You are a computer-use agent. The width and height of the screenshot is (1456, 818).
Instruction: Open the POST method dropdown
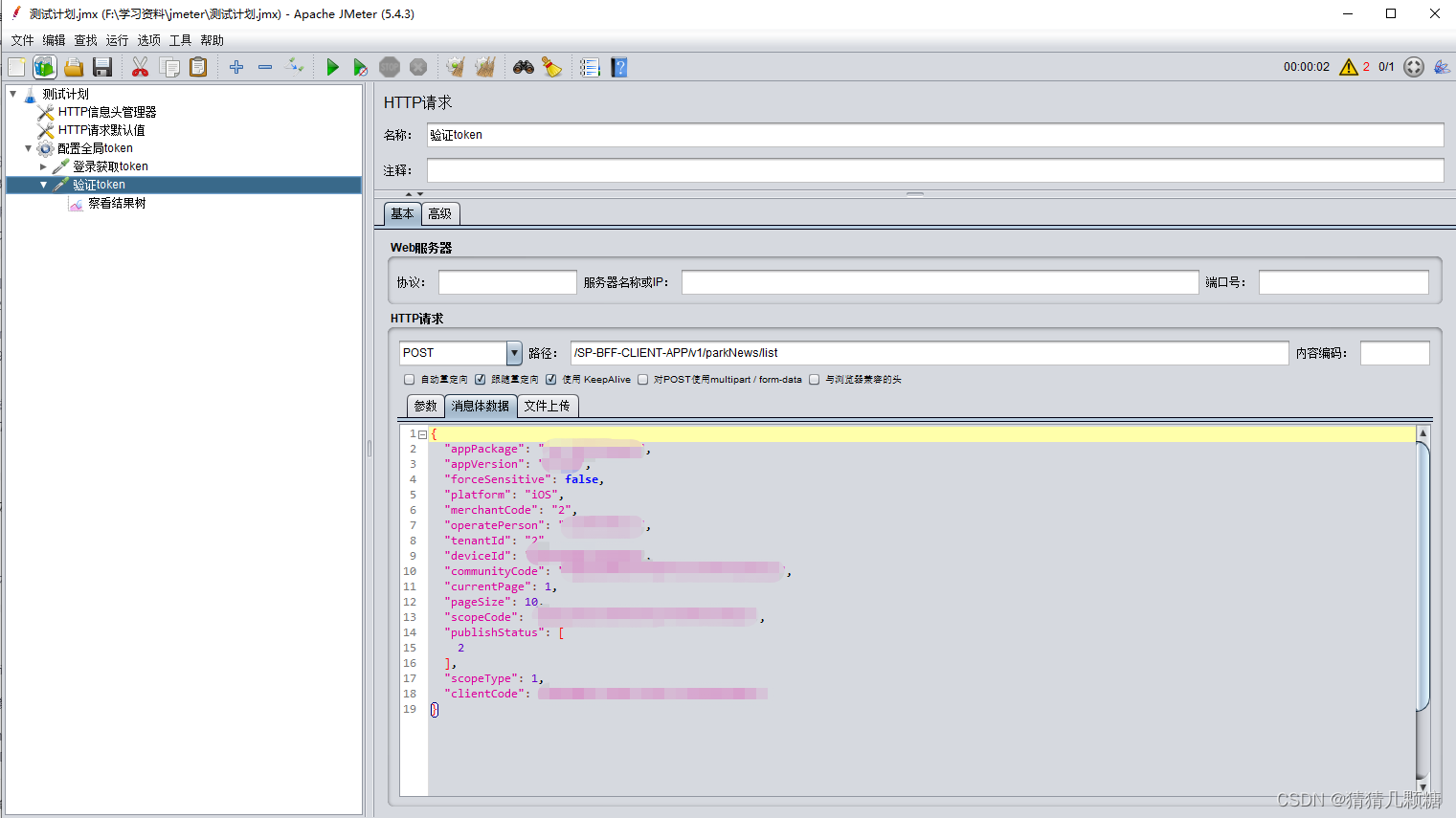pos(514,353)
